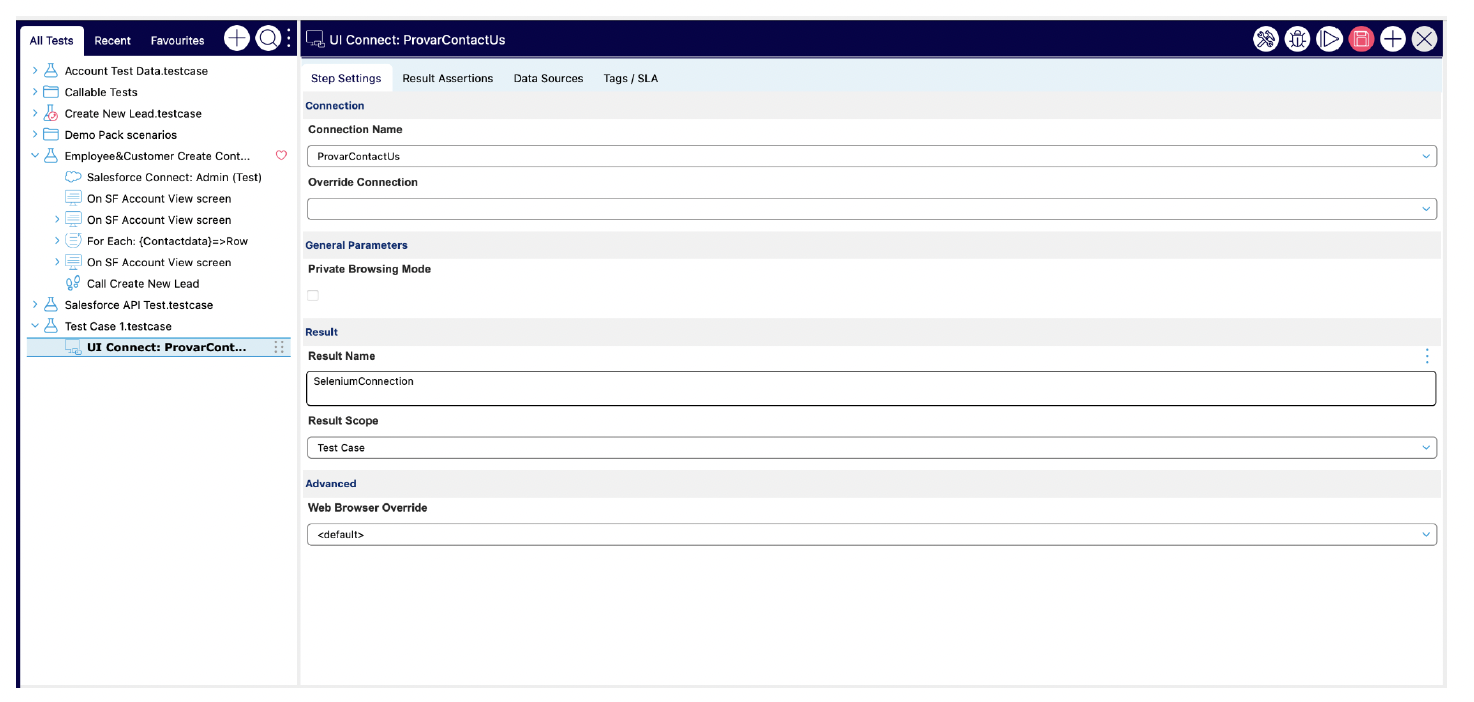The image size is (1474, 702).
Task: Select Create New Lead.testcase row
Action: pyautogui.click(x=133, y=114)
